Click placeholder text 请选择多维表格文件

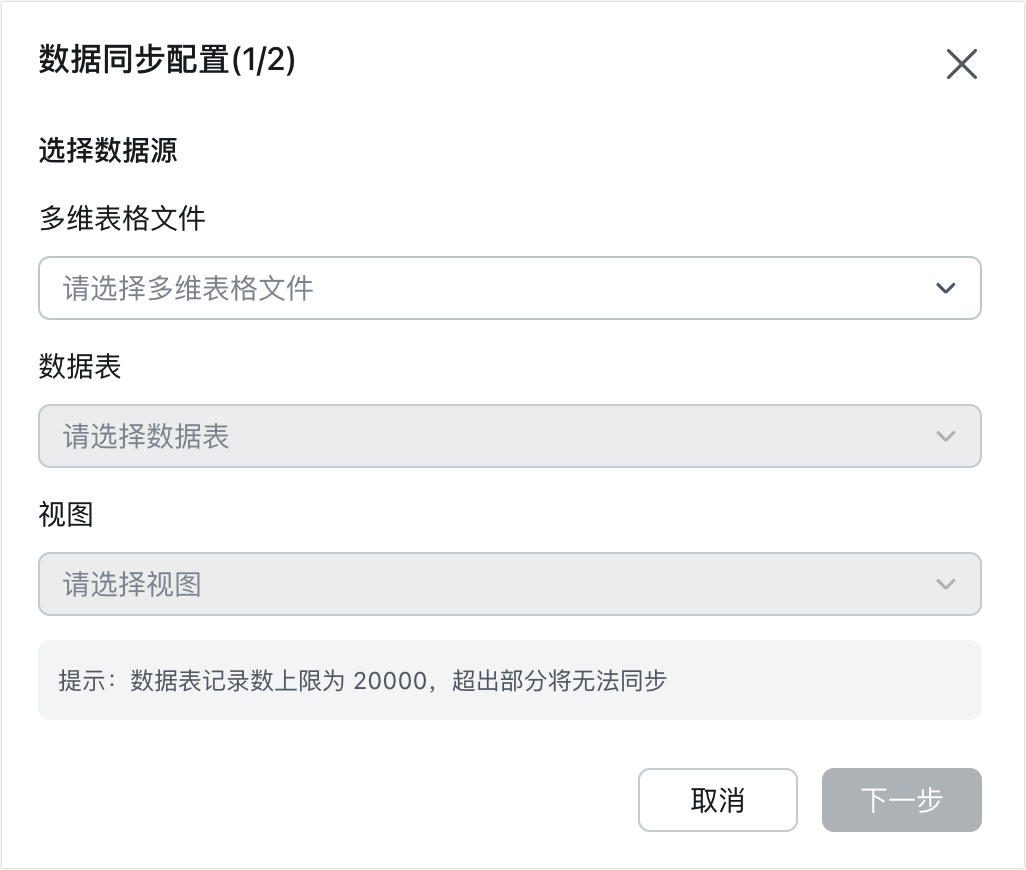188,288
